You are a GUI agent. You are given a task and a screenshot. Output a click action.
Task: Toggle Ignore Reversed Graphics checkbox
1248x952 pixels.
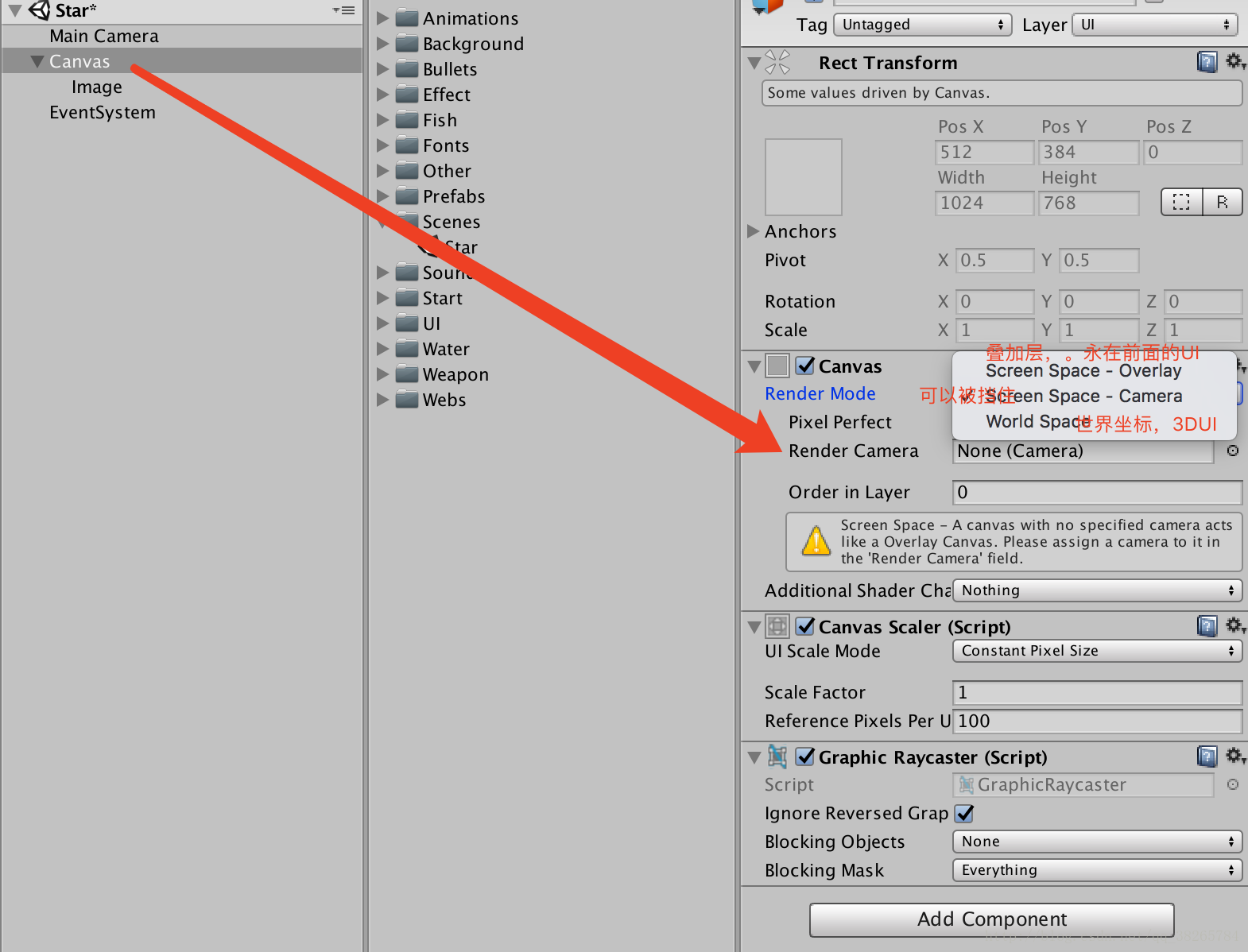(x=964, y=813)
